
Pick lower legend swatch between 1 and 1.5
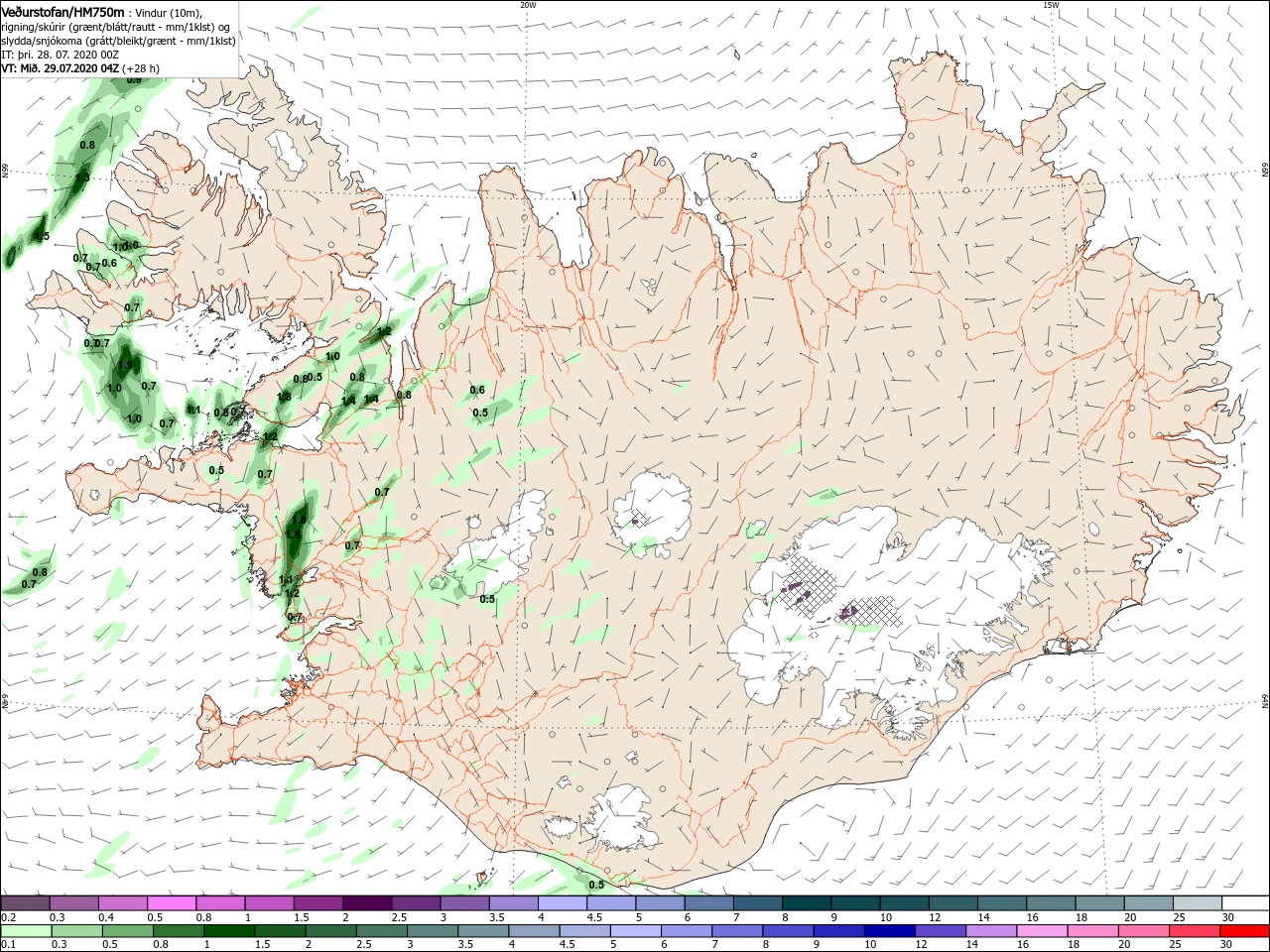point(227,931)
